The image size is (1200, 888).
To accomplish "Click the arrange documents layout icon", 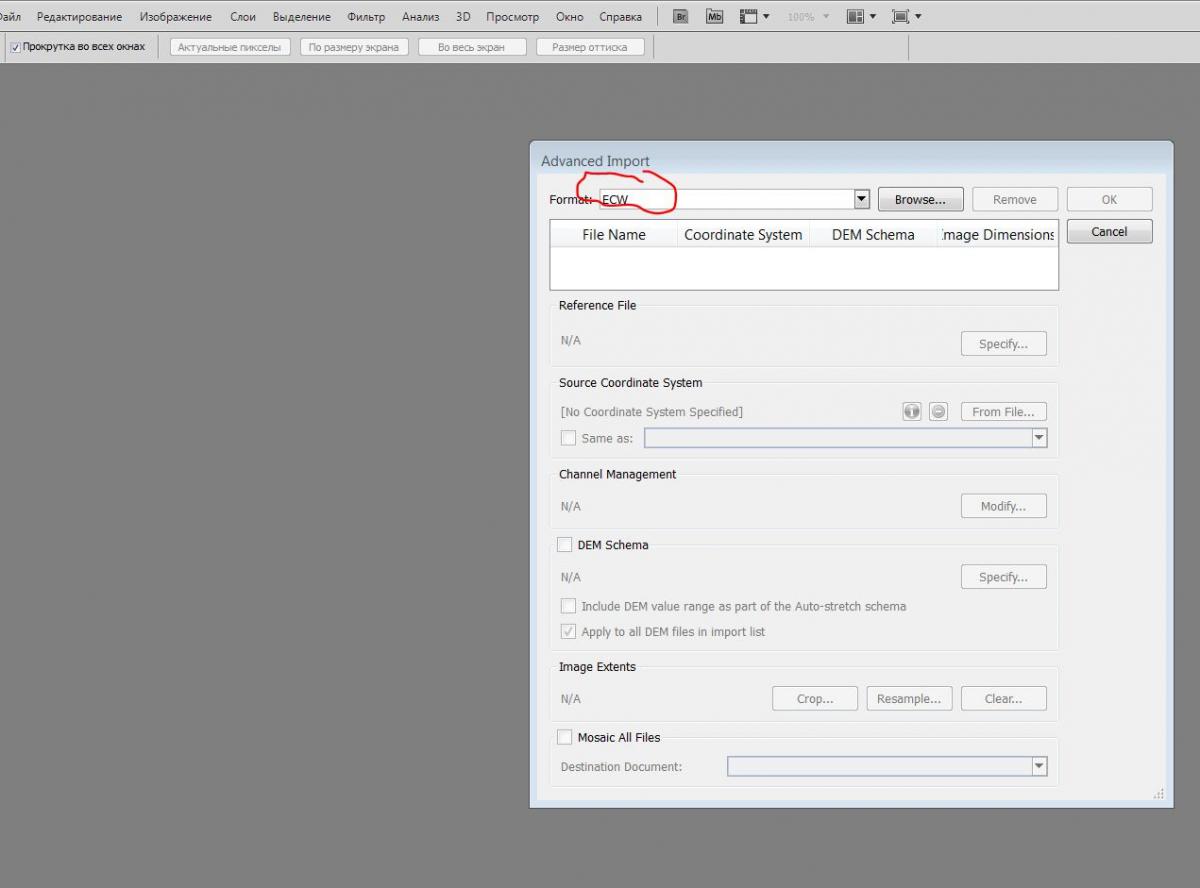I will 855,17.
